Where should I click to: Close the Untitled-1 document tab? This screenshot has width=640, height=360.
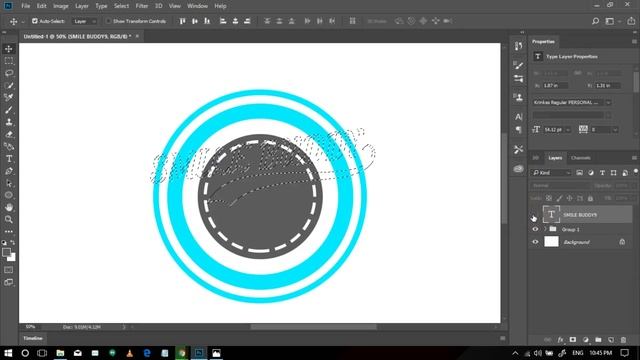tap(137, 36)
